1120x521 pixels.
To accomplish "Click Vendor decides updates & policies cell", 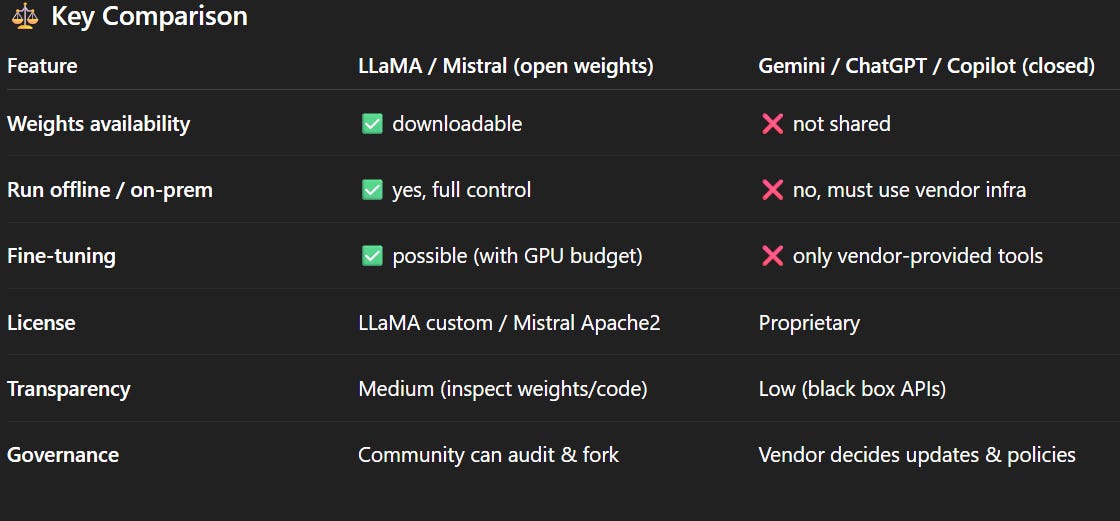I will tap(917, 455).
